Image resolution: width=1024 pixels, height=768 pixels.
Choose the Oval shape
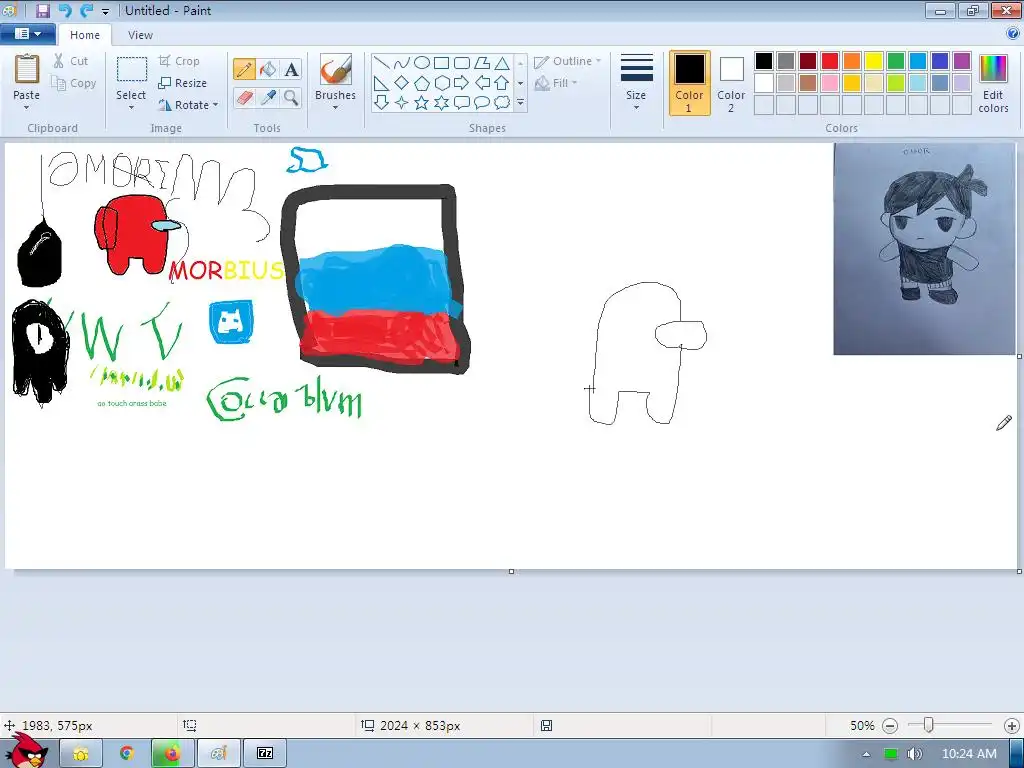(x=422, y=63)
